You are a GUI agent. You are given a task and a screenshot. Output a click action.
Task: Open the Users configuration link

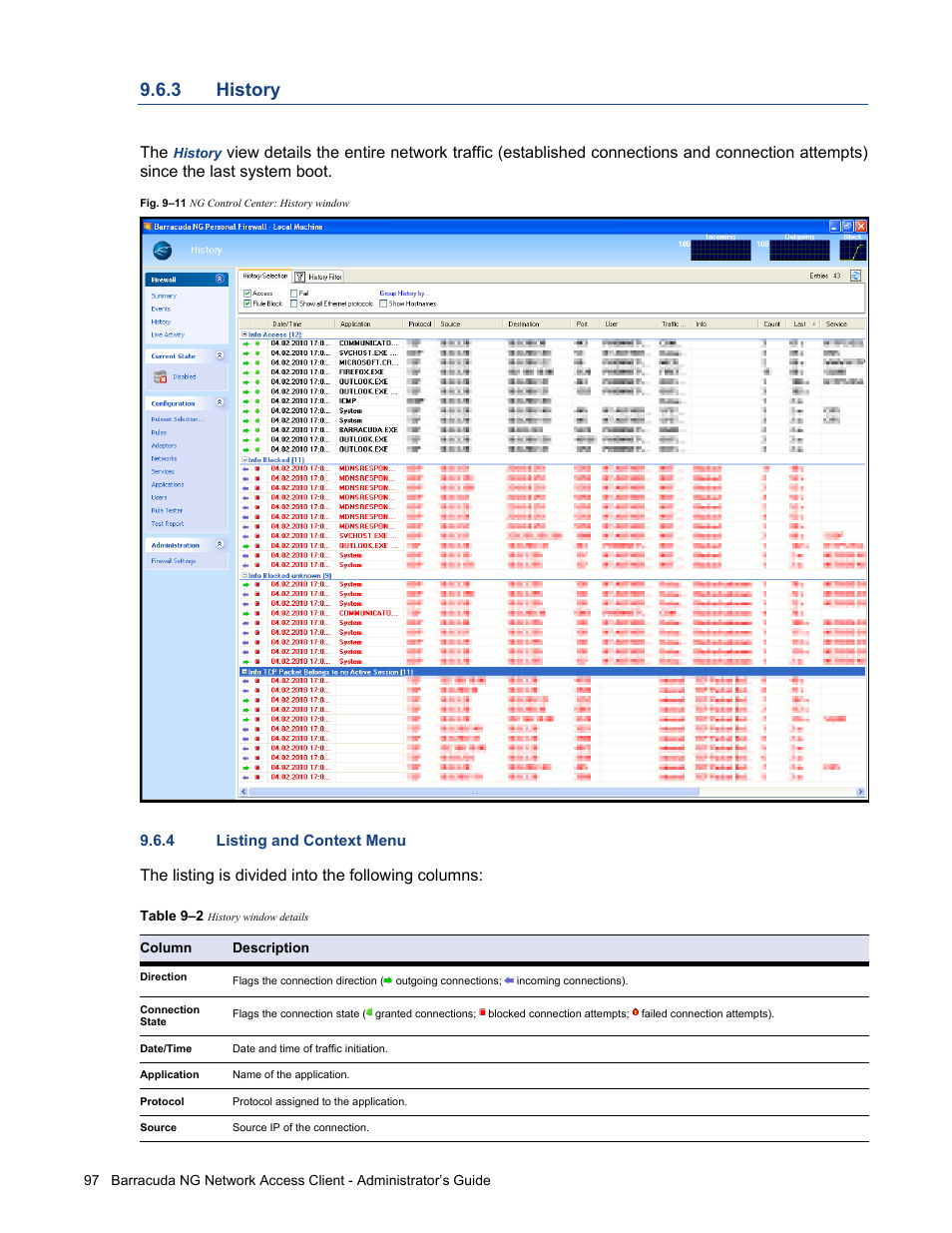(x=159, y=497)
